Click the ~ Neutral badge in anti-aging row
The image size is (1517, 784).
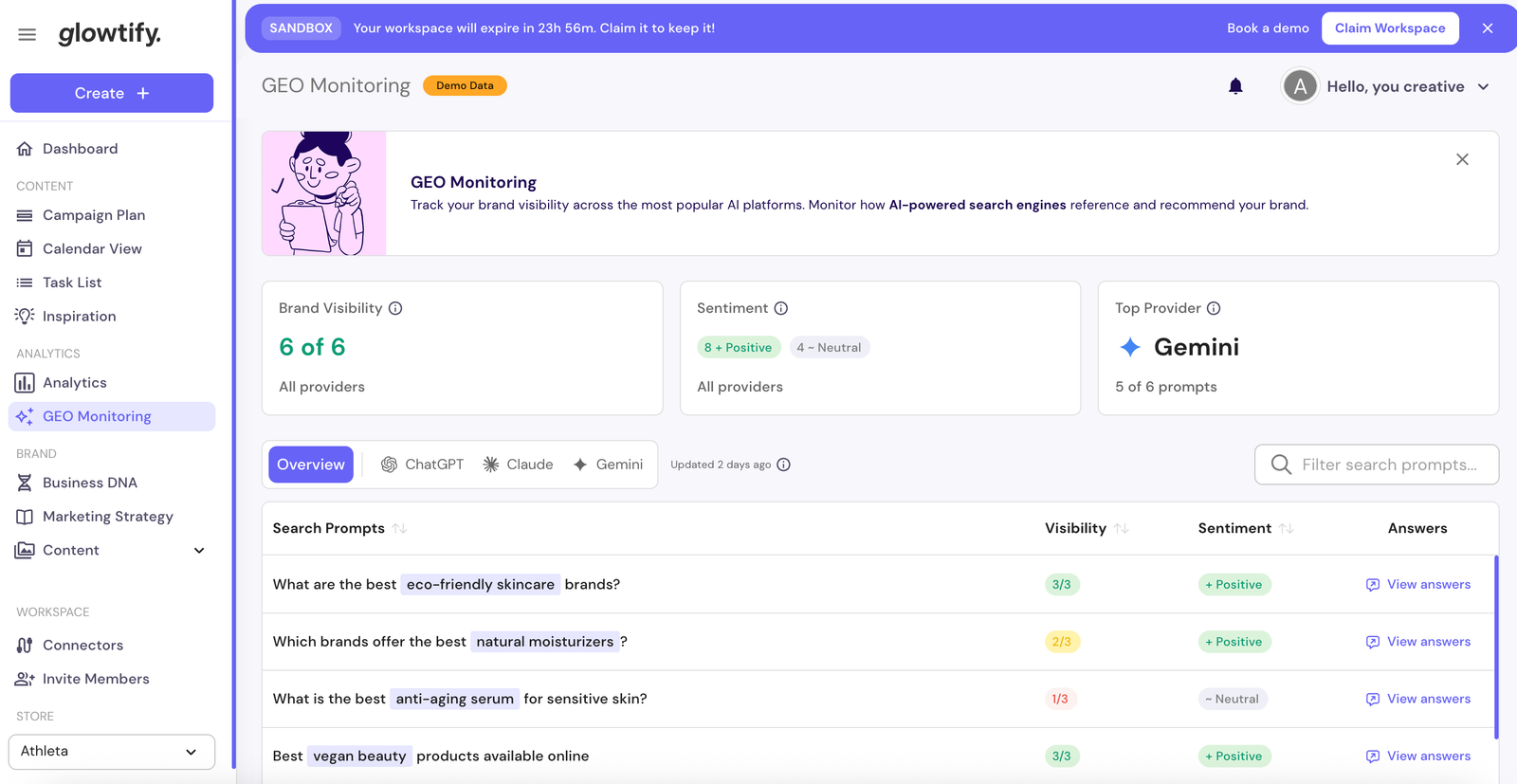point(1233,699)
